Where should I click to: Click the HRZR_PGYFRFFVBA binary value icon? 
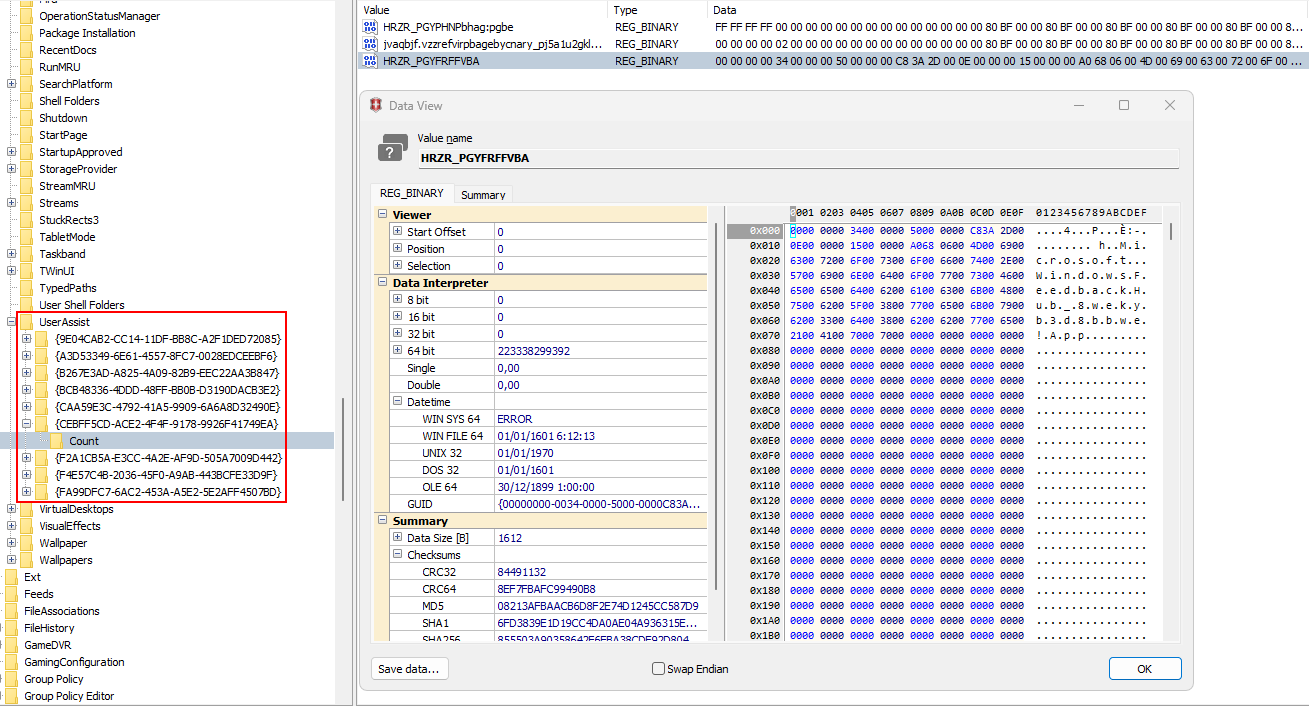pyautogui.click(x=370, y=61)
